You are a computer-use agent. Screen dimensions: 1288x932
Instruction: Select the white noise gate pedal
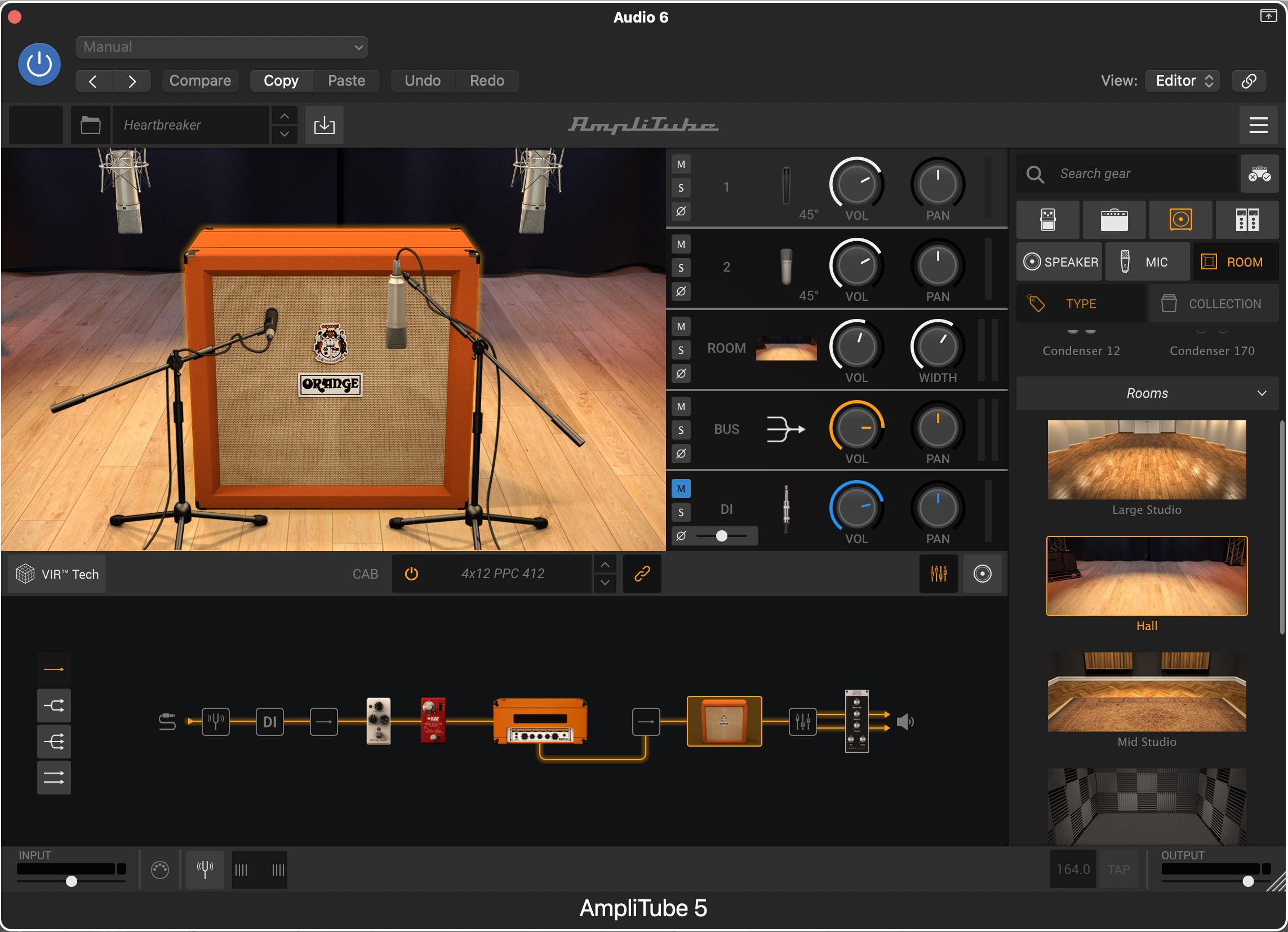pos(378,721)
